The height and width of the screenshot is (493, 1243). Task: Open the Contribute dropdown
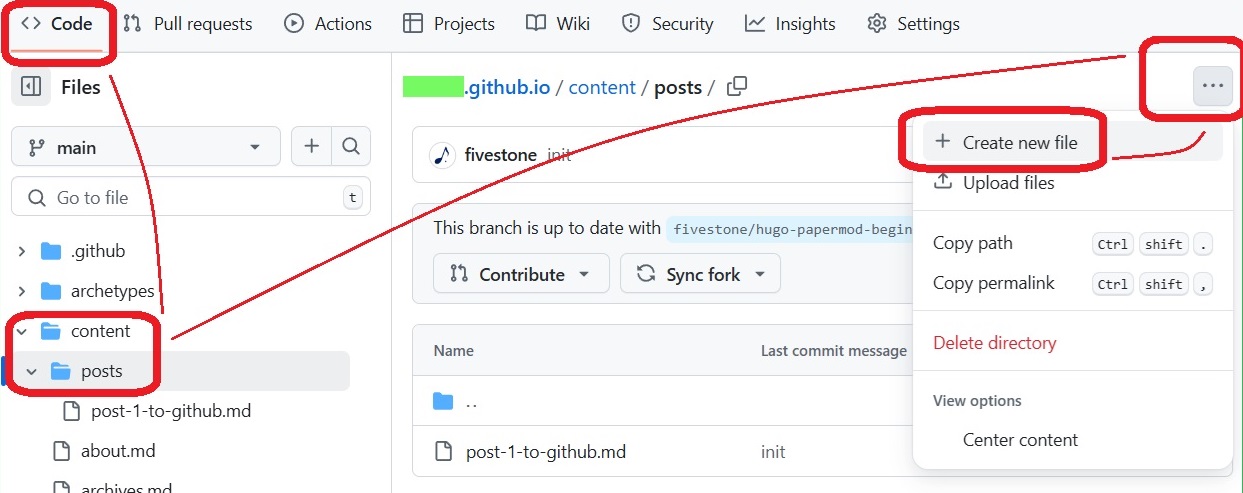click(x=520, y=274)
